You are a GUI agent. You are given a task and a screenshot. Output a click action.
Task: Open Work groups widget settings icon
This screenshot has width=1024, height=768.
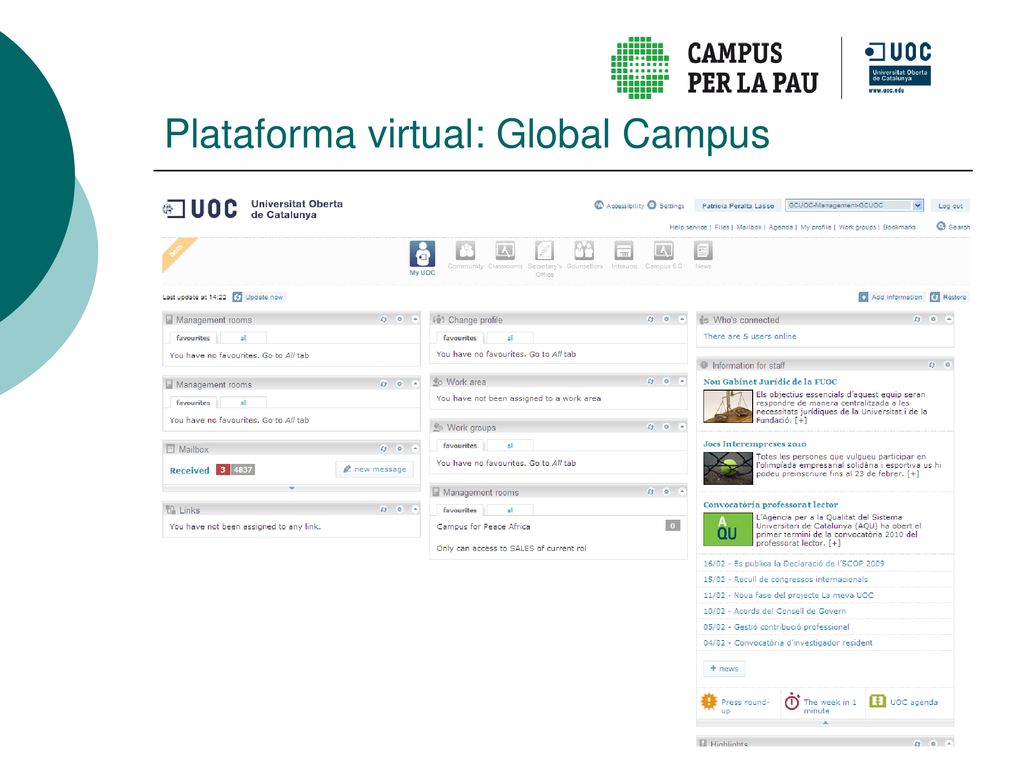pos(667,427)
